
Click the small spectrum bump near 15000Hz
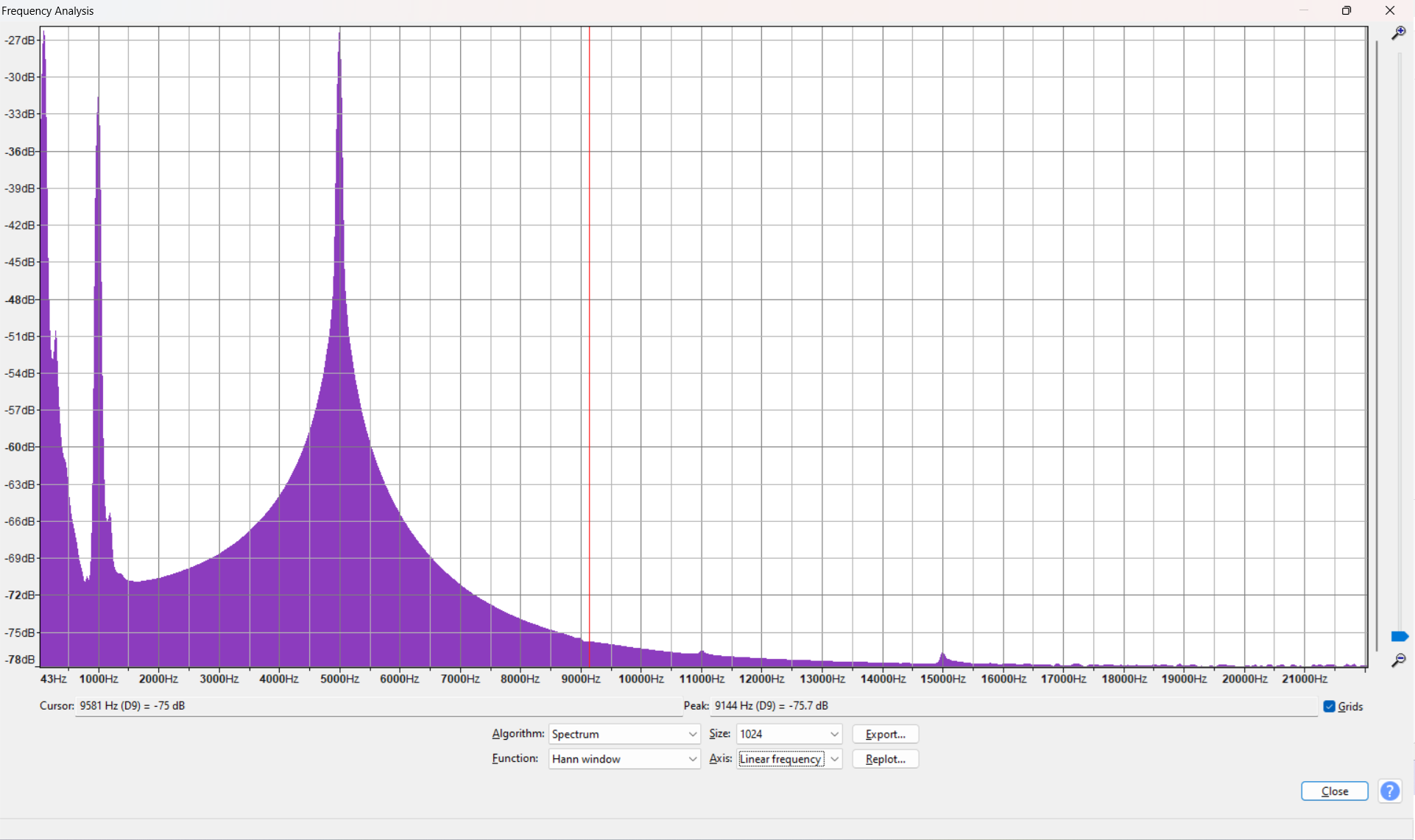point(942,655)
